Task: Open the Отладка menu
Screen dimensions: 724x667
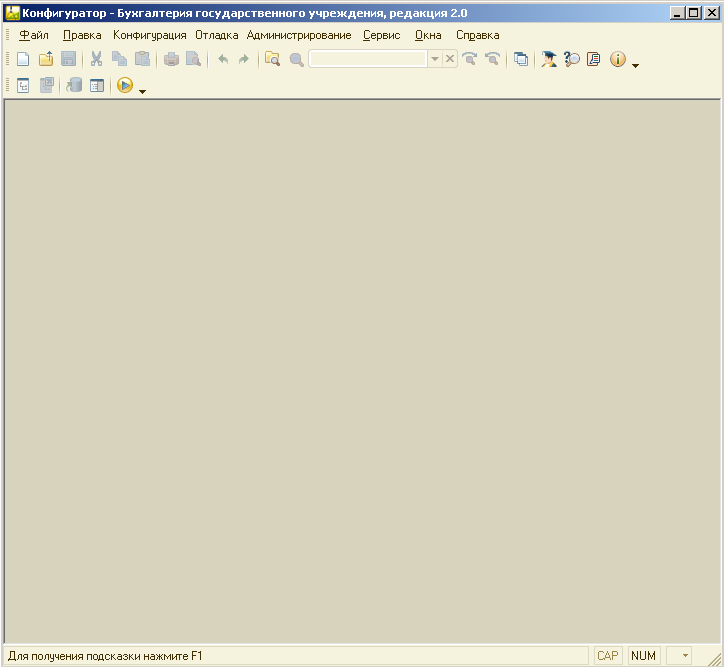Action: point(217,35)
